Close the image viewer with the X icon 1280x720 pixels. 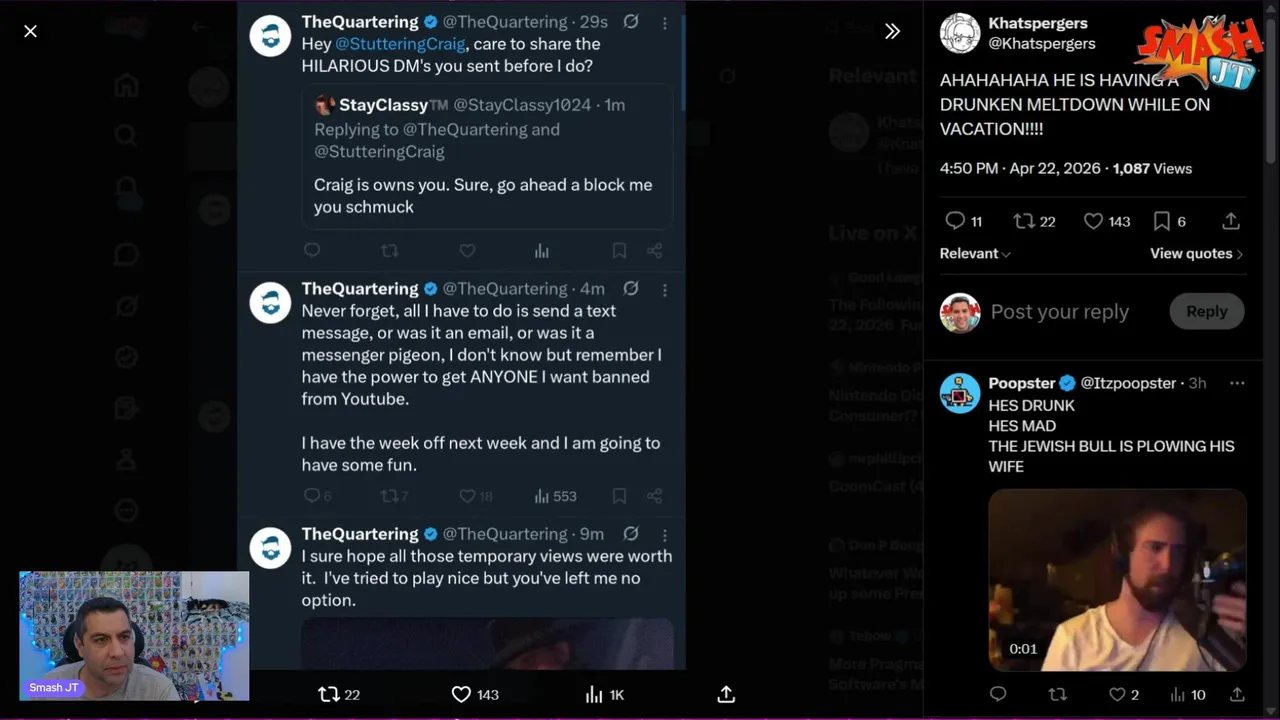(x=31, y=31)
